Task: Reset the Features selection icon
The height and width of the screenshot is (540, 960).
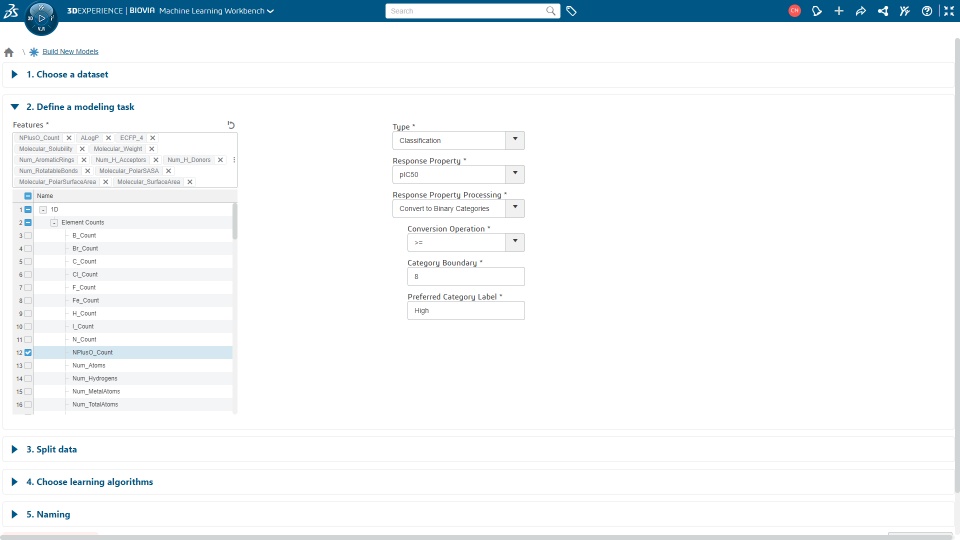Action: 231,125
